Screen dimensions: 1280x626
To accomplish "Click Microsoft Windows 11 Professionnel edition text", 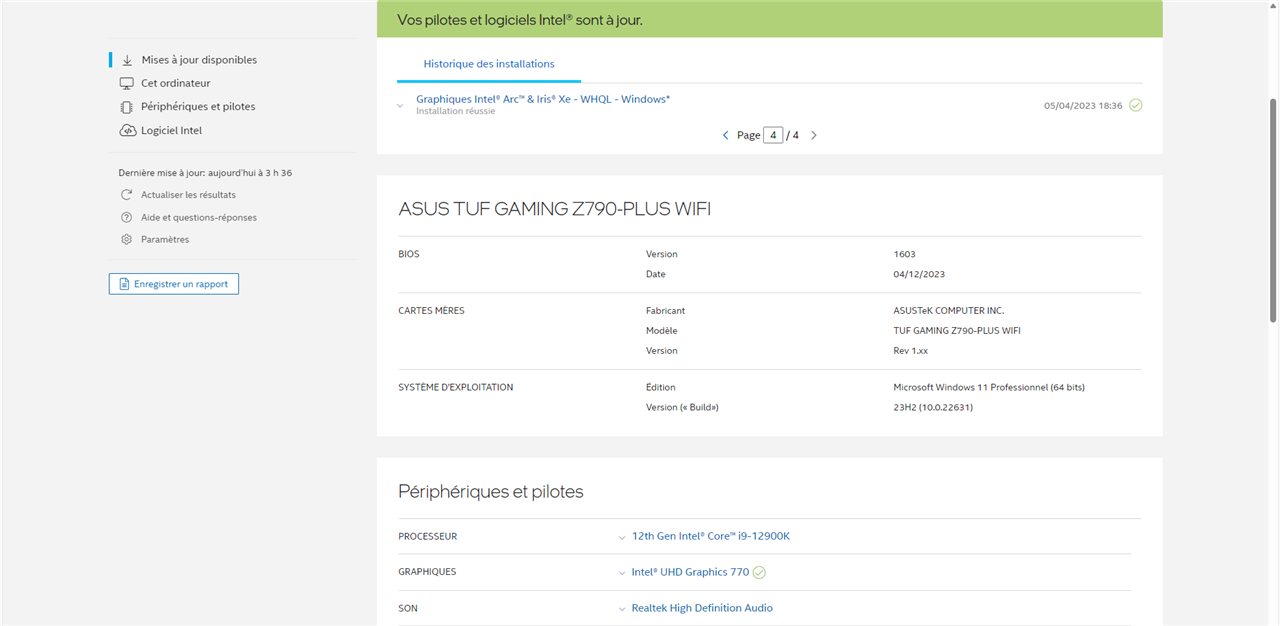I will [989, 387].
